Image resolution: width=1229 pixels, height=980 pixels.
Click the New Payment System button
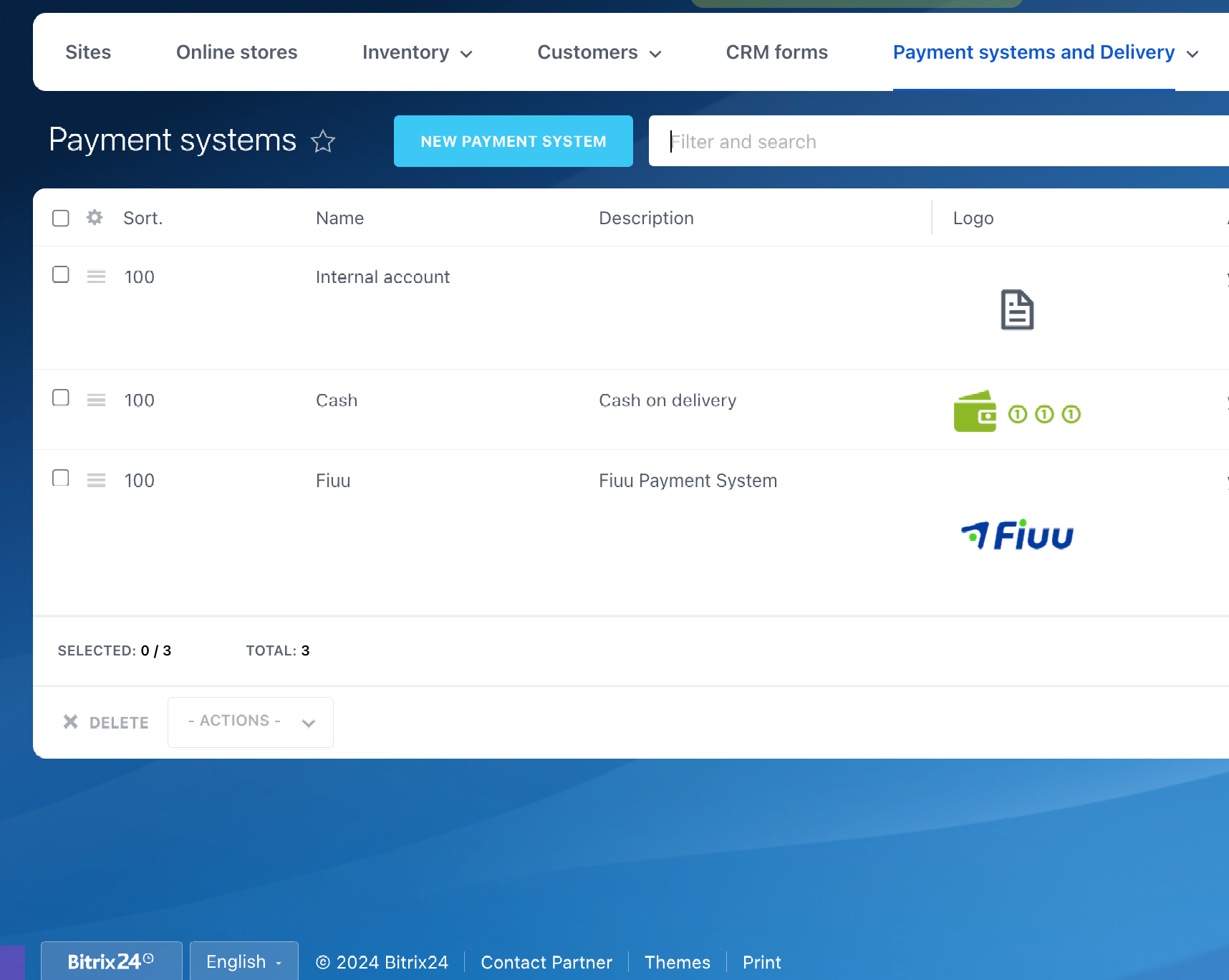pyautogui.click(x=513, y=141)
